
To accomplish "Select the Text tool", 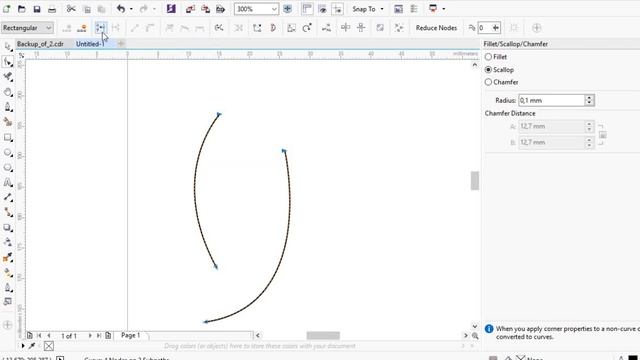I will coord(8,182).
